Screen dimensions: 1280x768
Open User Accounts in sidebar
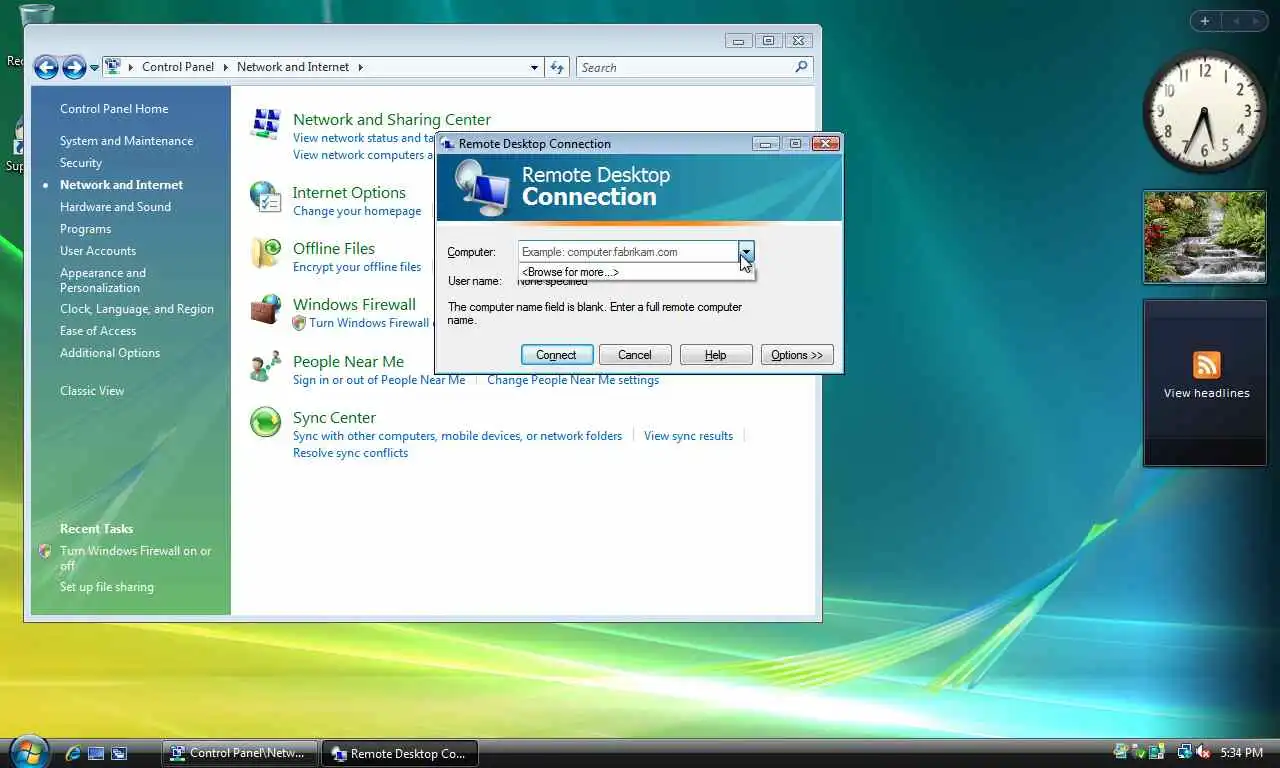[98, 251]
